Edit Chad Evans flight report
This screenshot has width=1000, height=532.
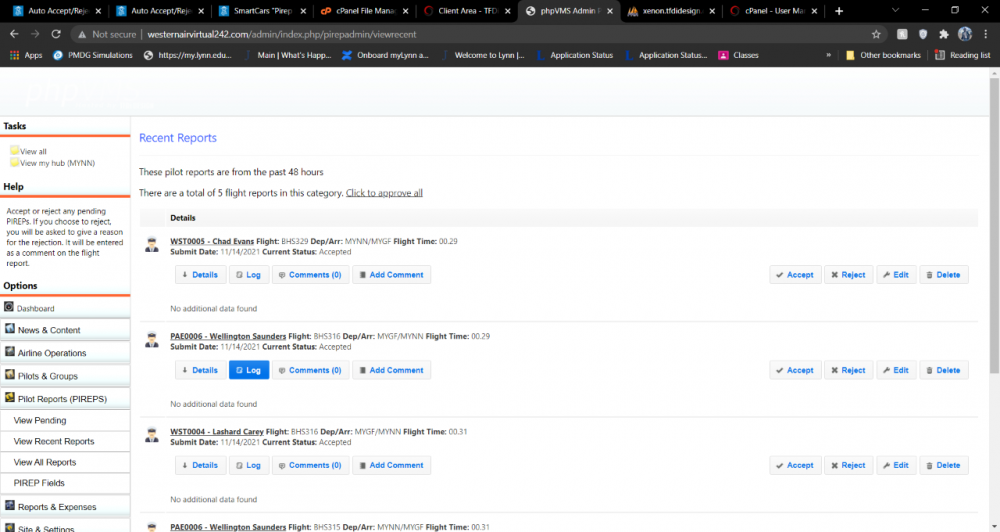[x=896, y=275]
